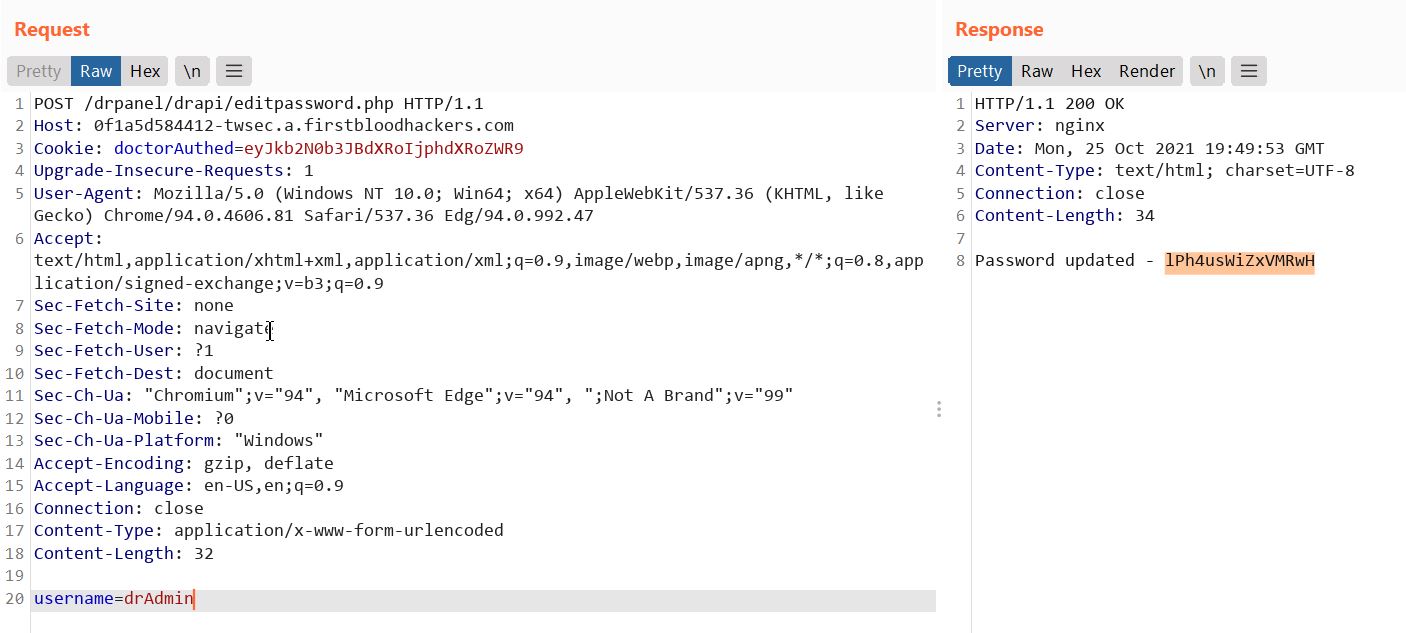Switch Request view to Pretty tab
1406x633 pixels.
[39, 71]
